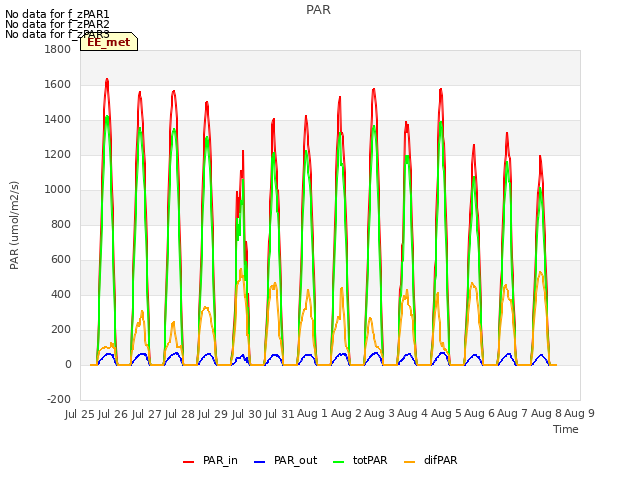Click the blue PAR_out legend swatch
640x480 pixels.
click(x=259, y=462)
